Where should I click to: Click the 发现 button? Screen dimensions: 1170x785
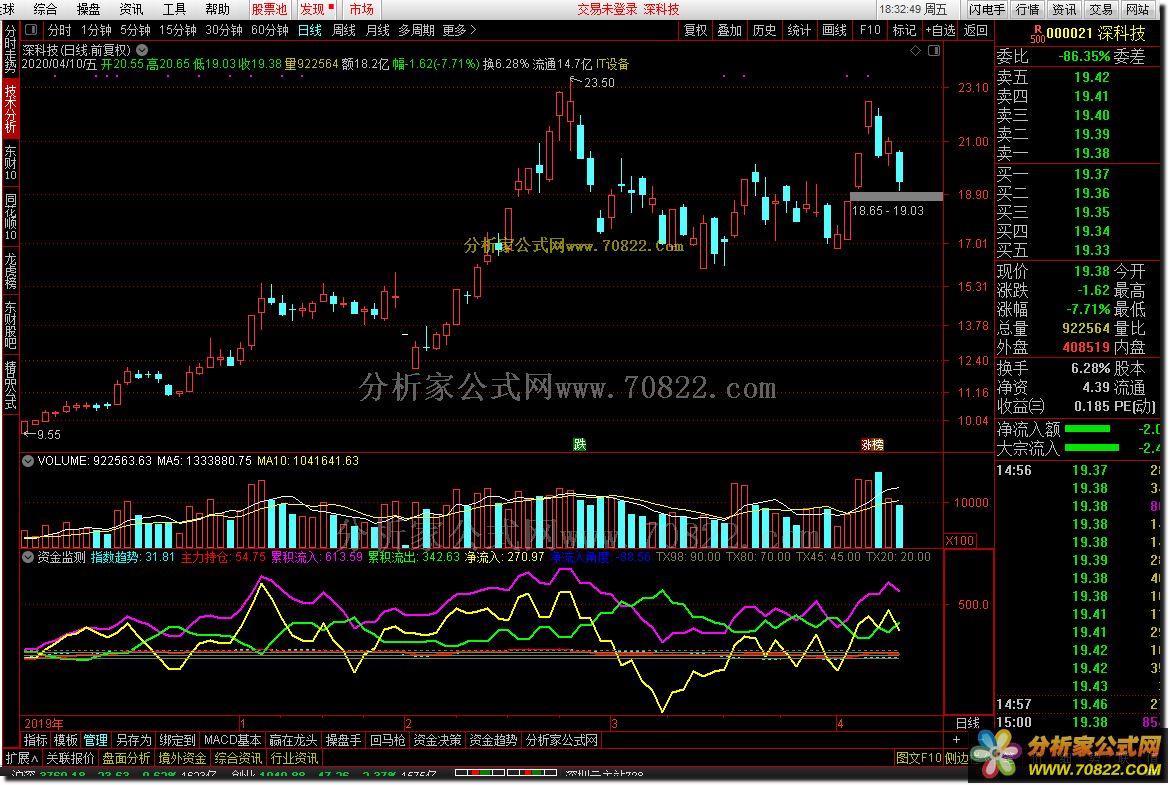coord(316,9)
